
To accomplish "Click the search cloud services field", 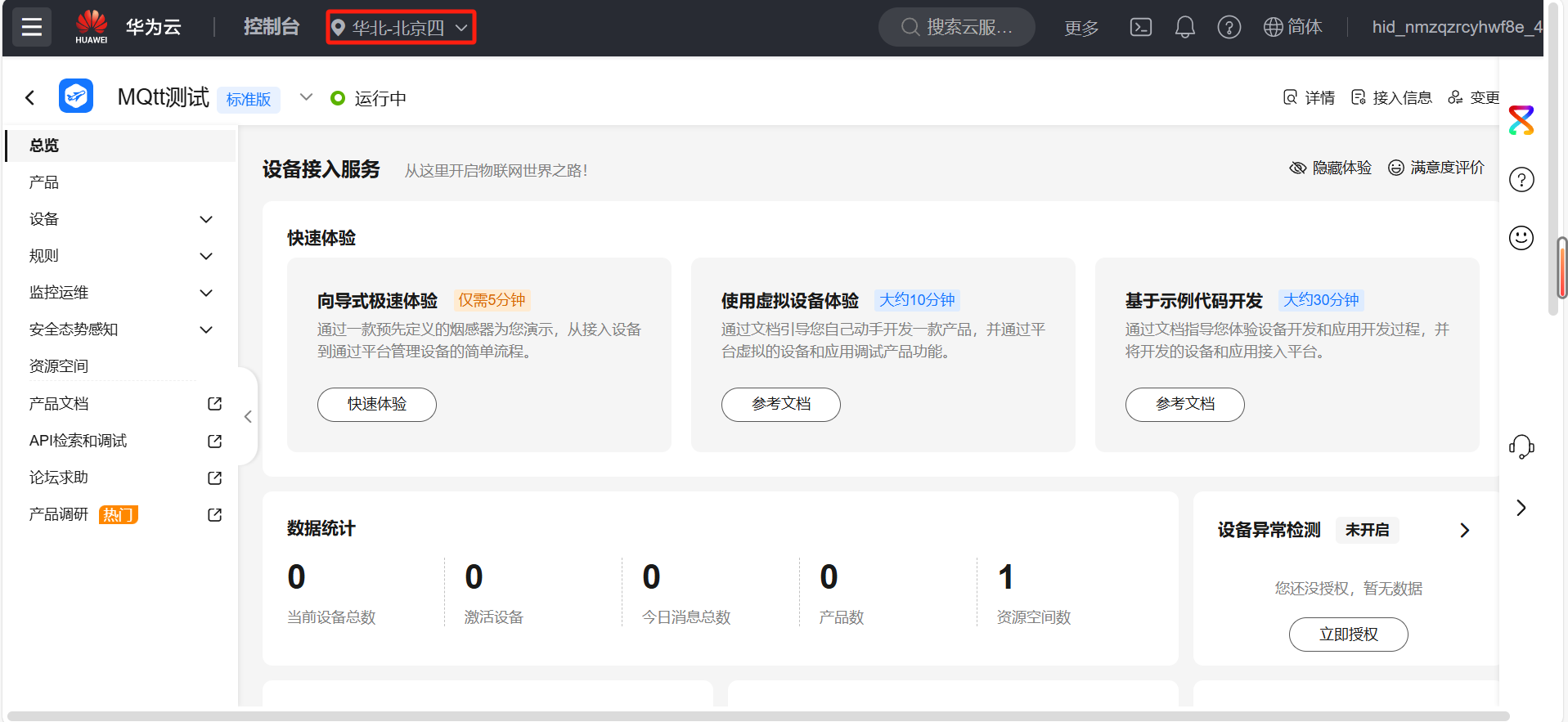I will point(957,28).
